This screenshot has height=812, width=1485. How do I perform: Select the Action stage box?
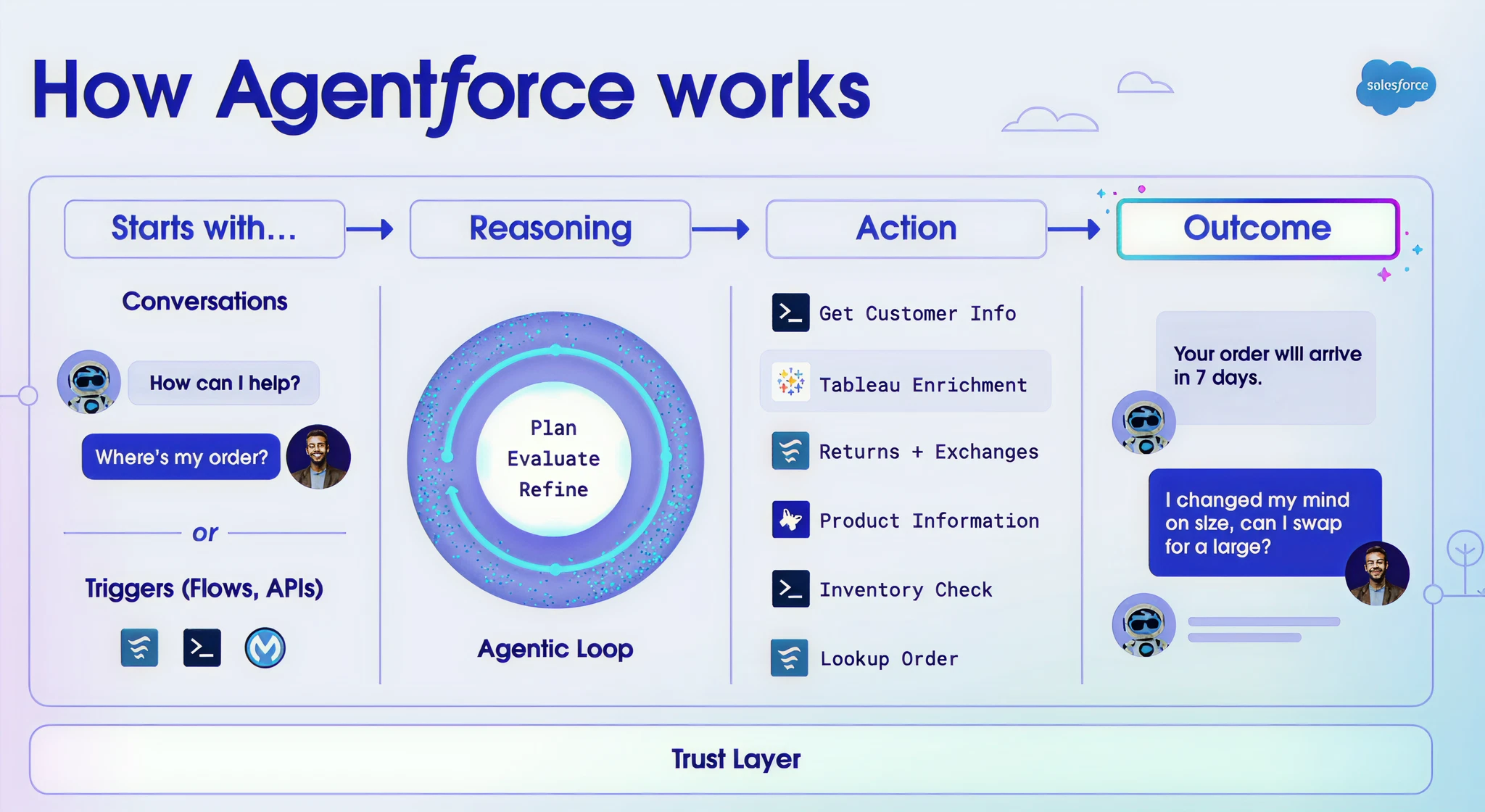906,229
